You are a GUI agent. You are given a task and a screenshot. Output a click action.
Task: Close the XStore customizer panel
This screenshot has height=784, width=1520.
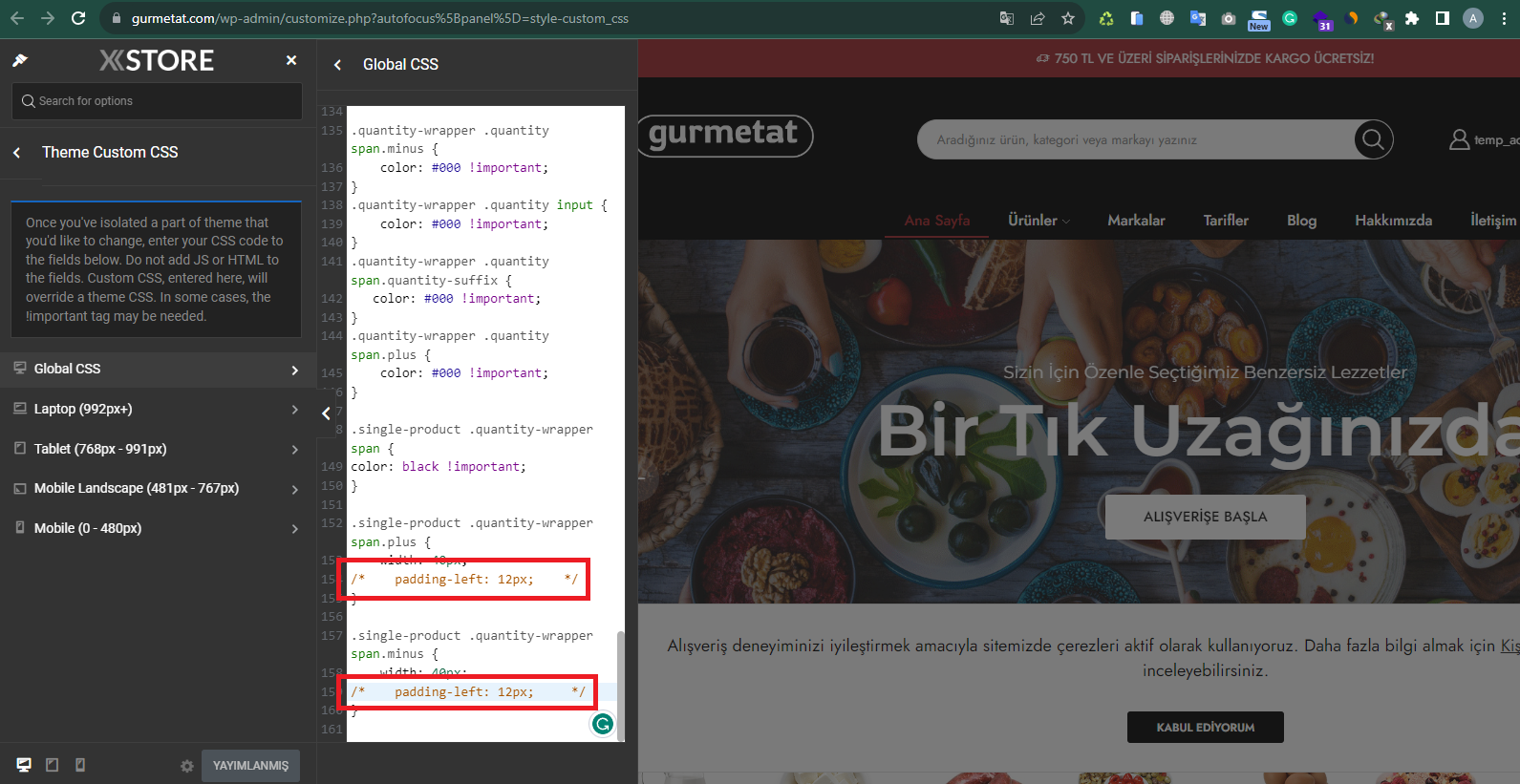(291, 60)
